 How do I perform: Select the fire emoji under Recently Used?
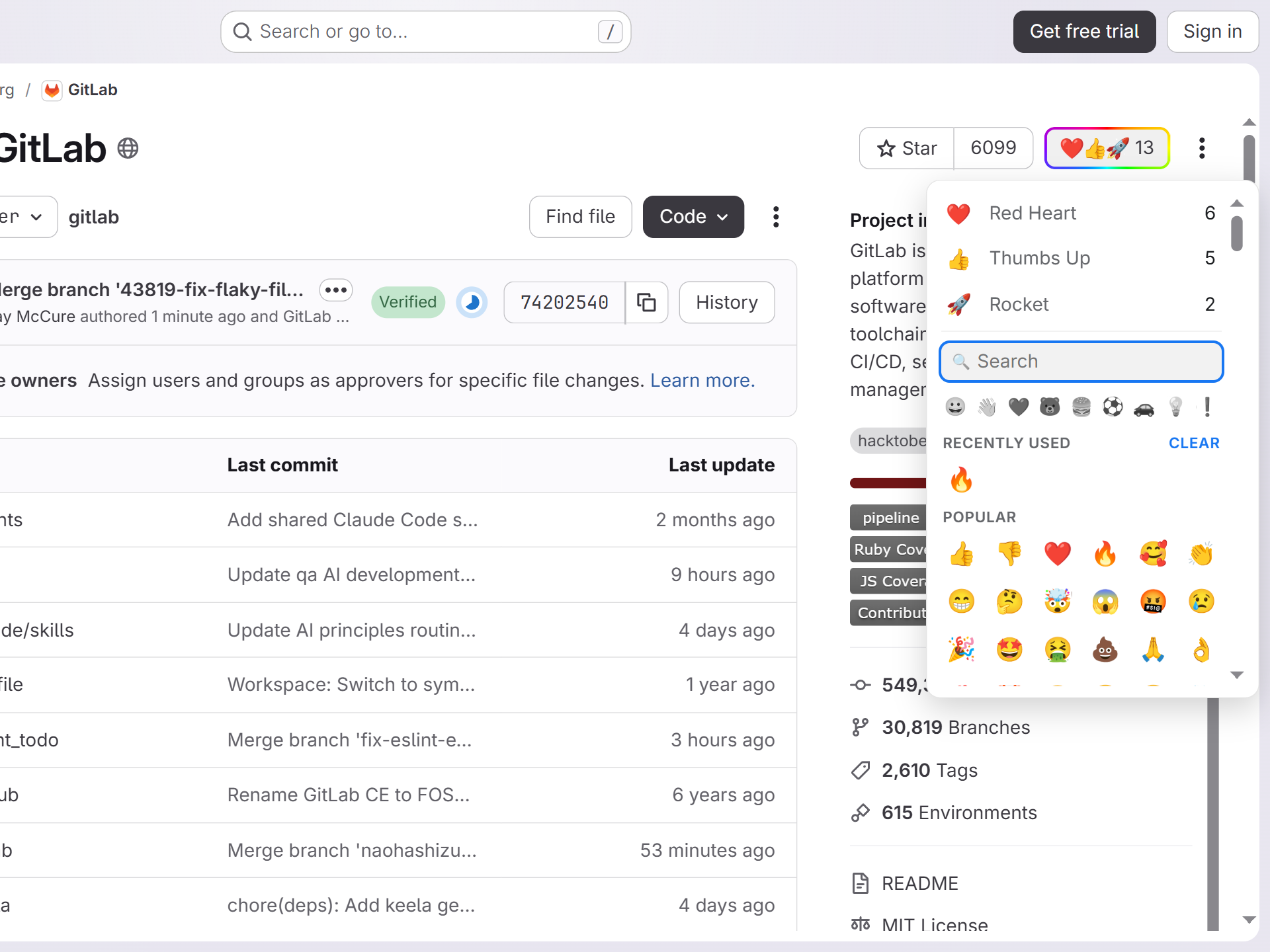pyautogui.click(x=961, y=479)
